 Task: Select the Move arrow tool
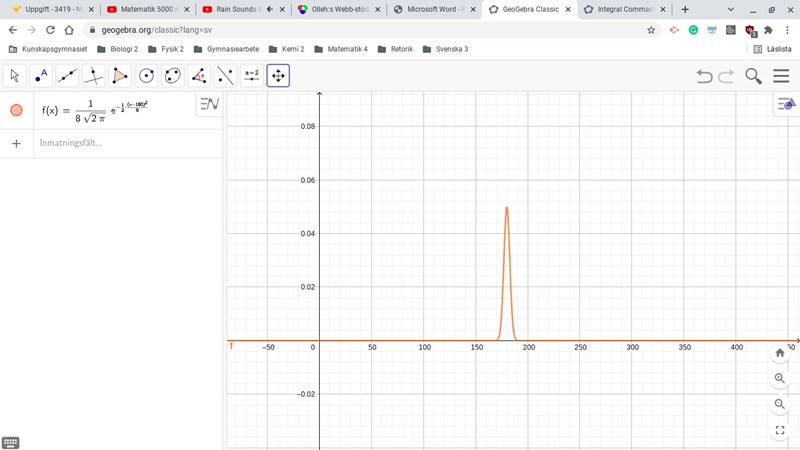[x=14, y=76]
